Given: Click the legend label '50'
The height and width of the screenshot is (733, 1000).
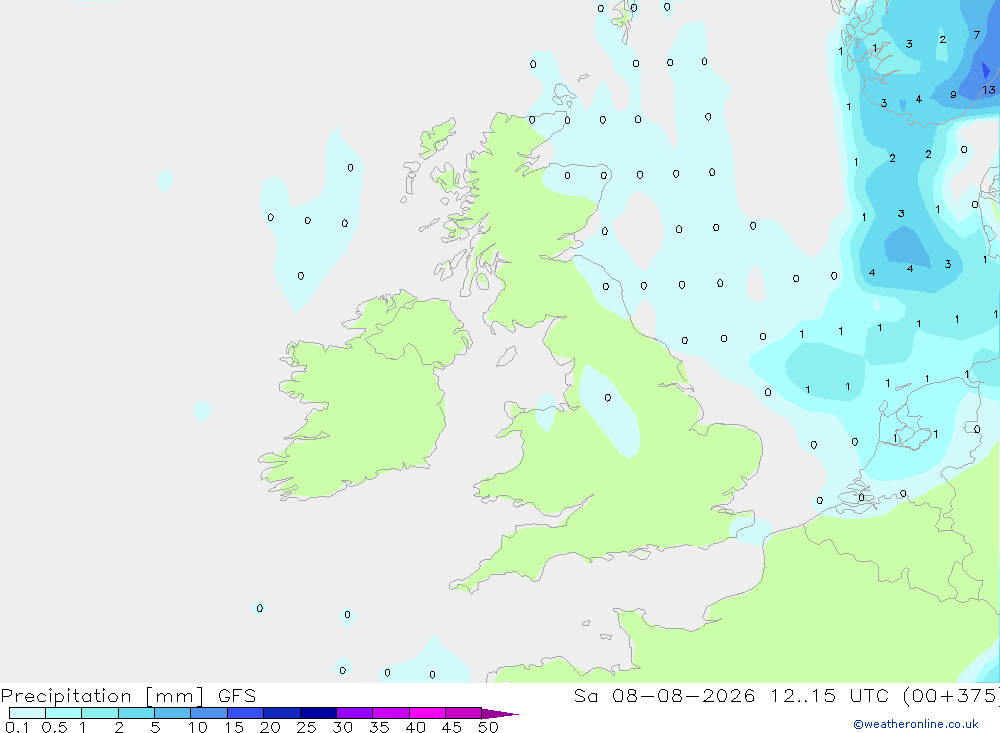Looking at the screenshot, I should 489,727.
